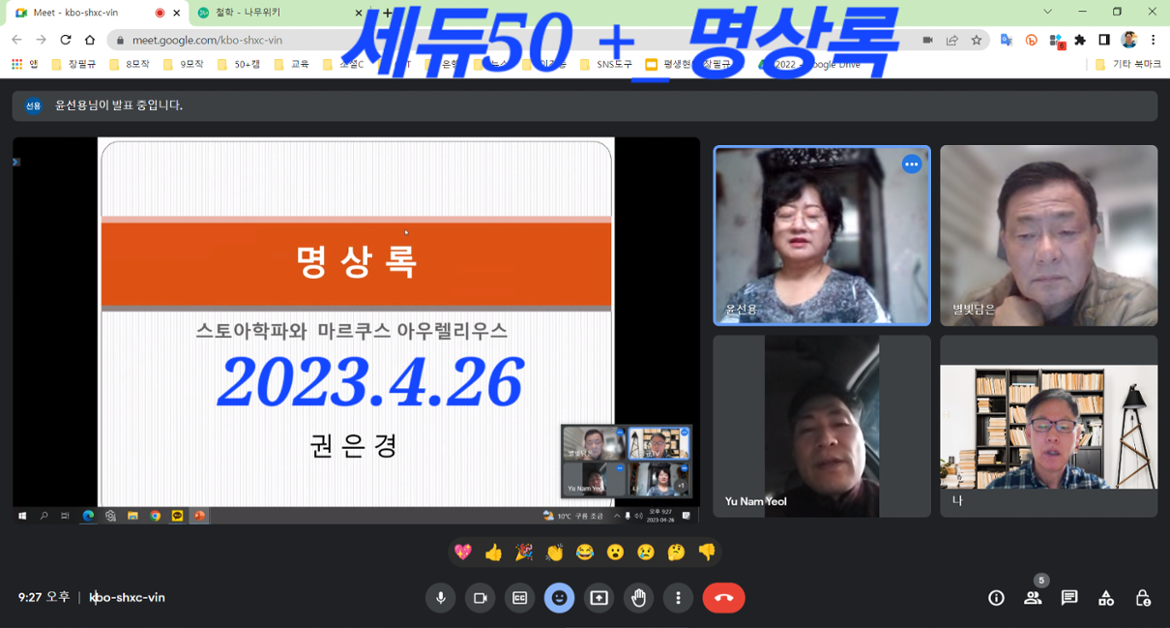Open the in-call chat panel
Viewport: 1170px width, 628px height.
click(1068, 597)
